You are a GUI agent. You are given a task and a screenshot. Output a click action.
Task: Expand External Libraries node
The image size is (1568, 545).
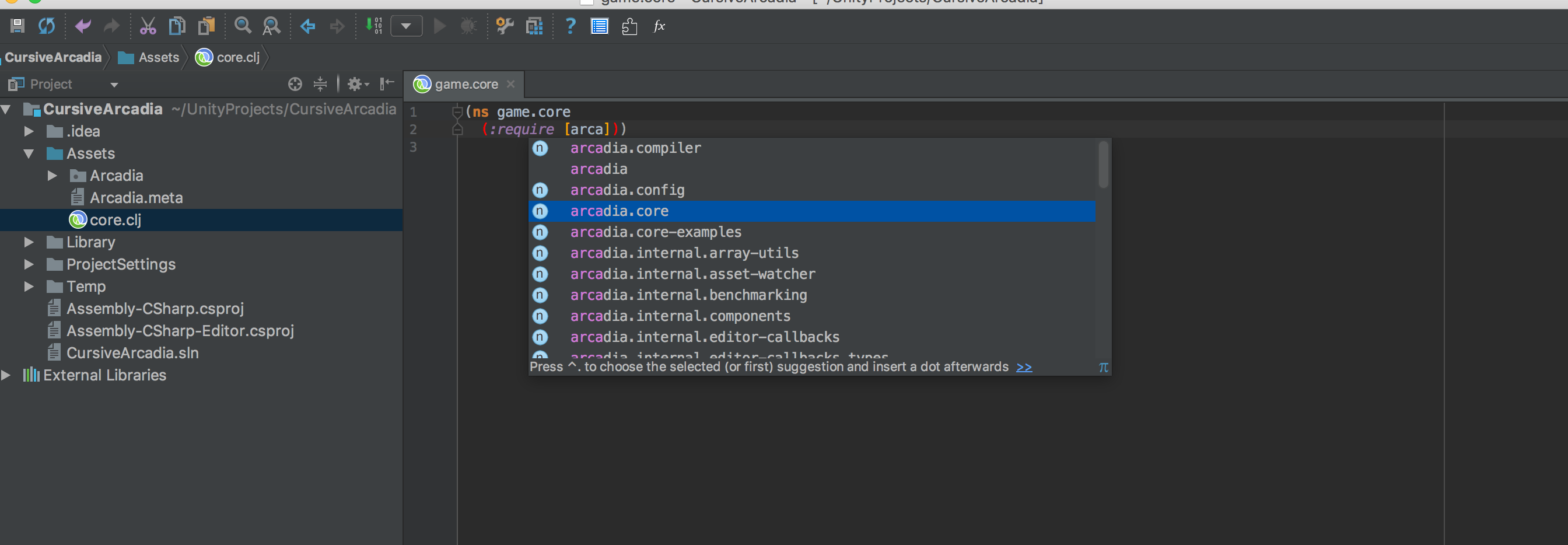[x=6, y=376]
